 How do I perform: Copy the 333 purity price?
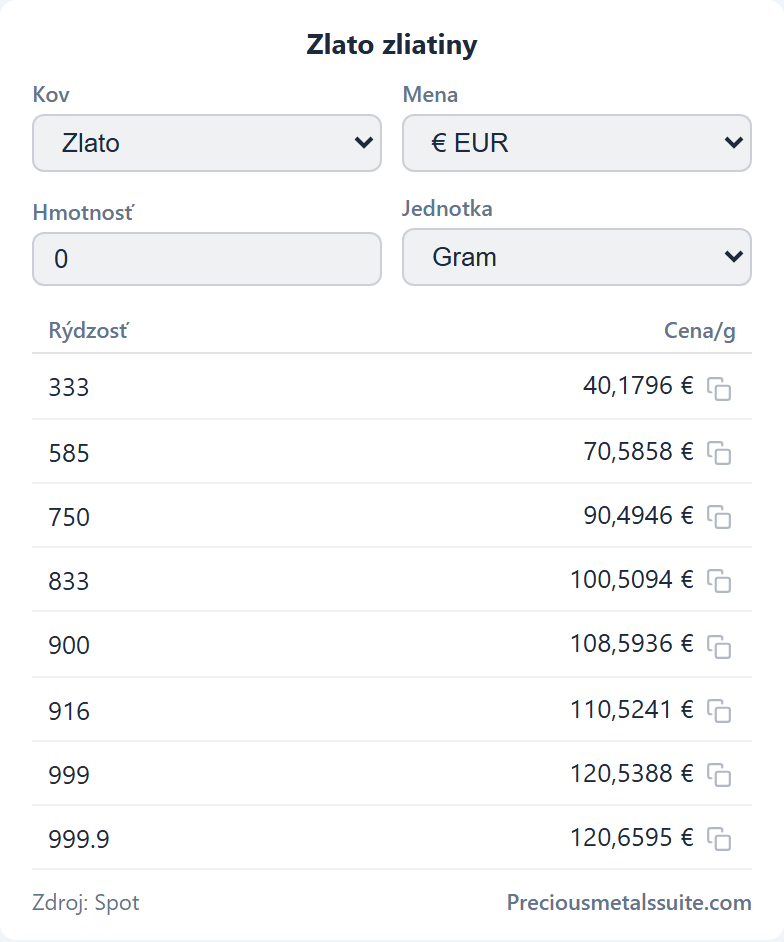click(x=719, y=389)
